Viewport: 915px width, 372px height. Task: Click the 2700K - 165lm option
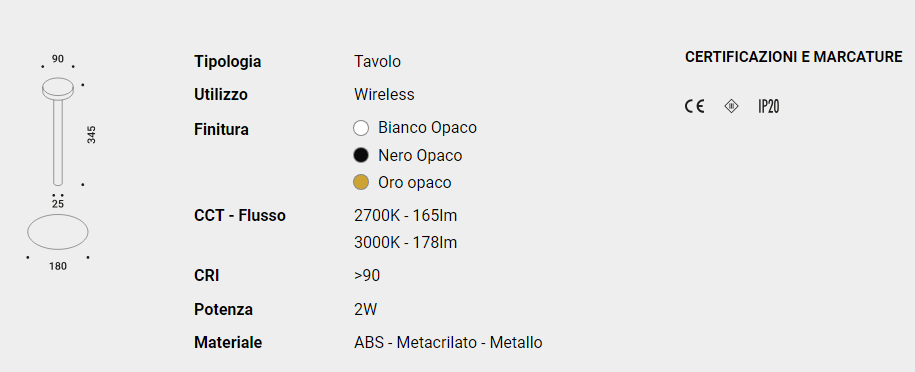click(406, 216)
